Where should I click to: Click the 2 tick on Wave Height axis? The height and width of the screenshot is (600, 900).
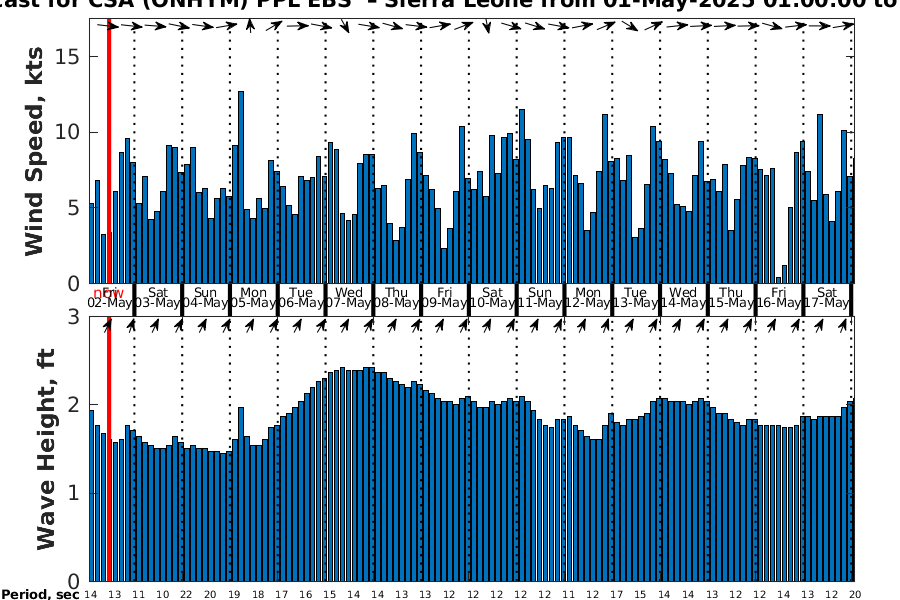pyautogui.click(x=74, y=405)
